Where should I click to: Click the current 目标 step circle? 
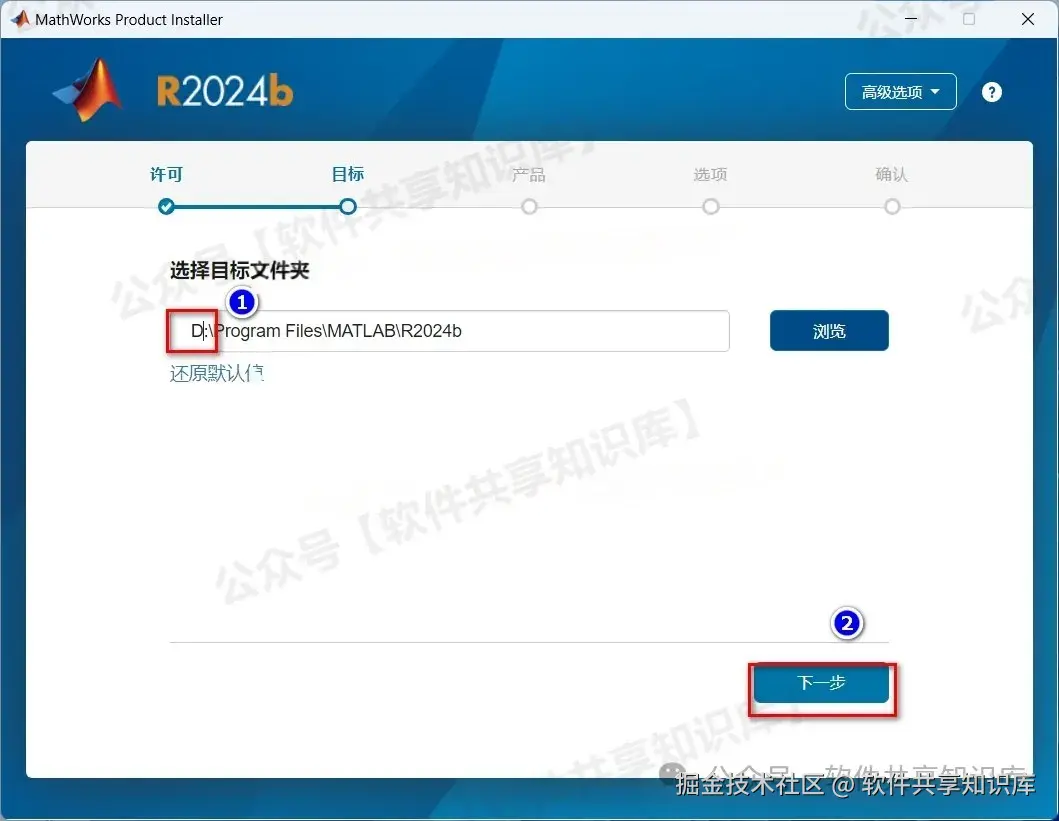point(348,207)
